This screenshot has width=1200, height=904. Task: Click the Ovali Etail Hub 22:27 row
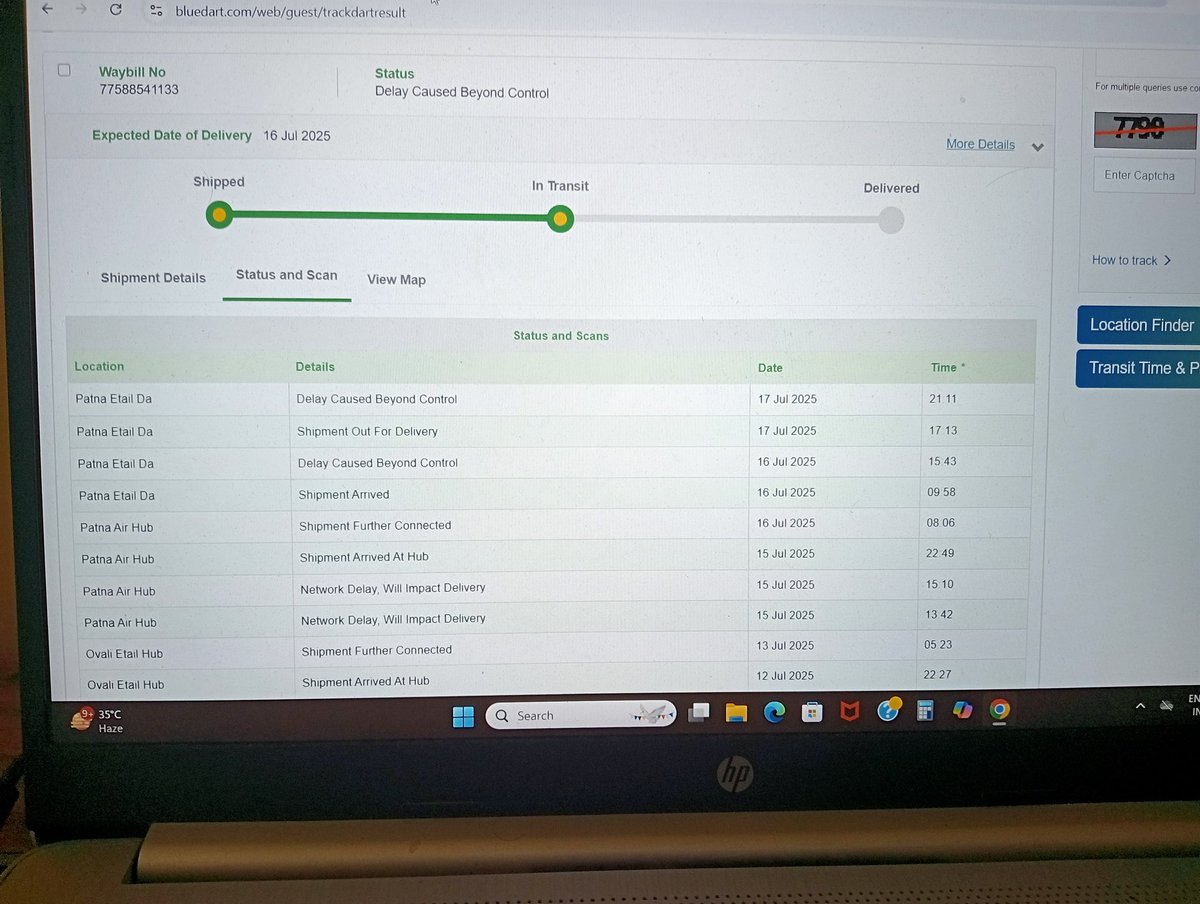click(555, 680)
